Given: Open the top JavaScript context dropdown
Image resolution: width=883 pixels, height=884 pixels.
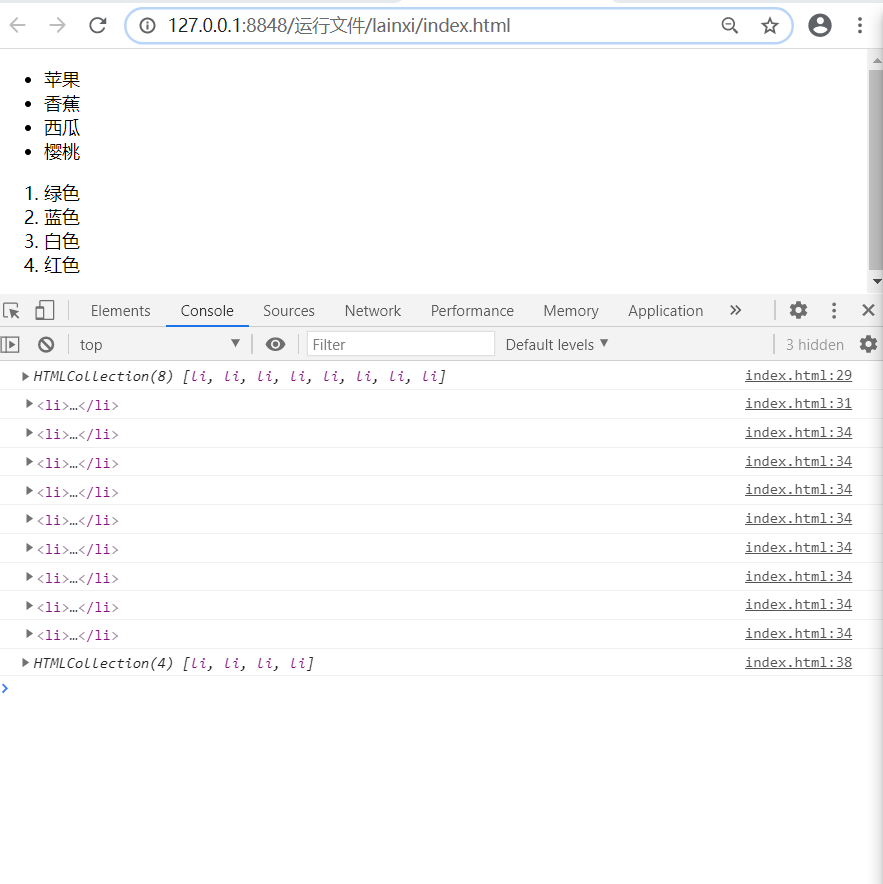Looking at the screenshot, I should point(160,344).
